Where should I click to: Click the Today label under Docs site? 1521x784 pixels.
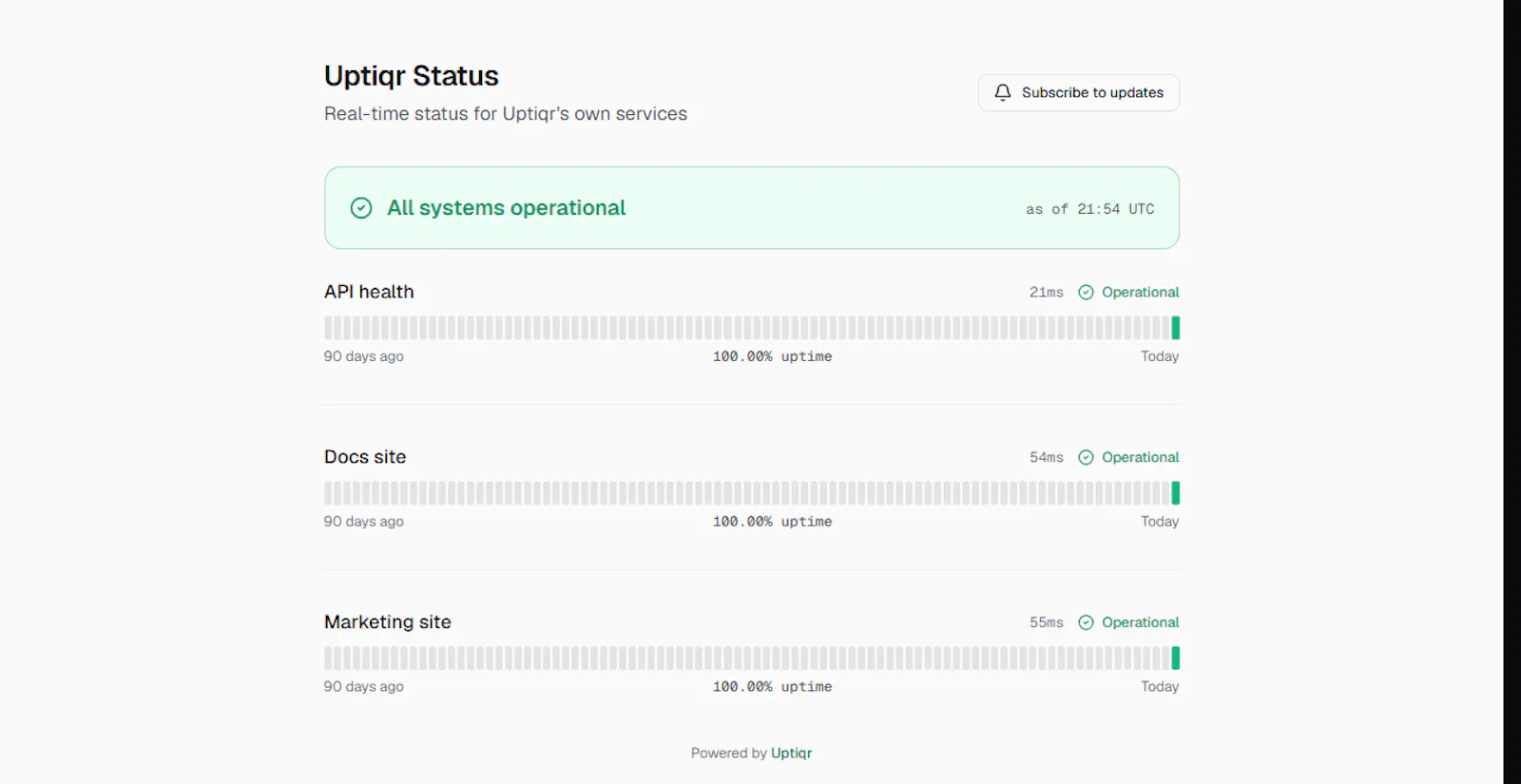click(x=1160, y=522)
